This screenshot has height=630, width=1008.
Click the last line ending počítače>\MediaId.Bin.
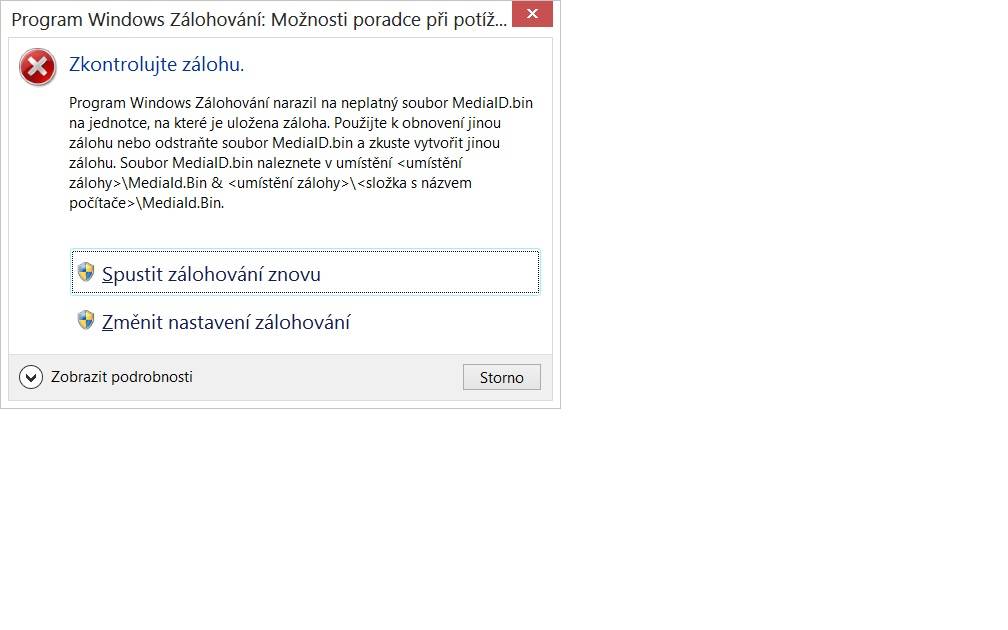147,203
